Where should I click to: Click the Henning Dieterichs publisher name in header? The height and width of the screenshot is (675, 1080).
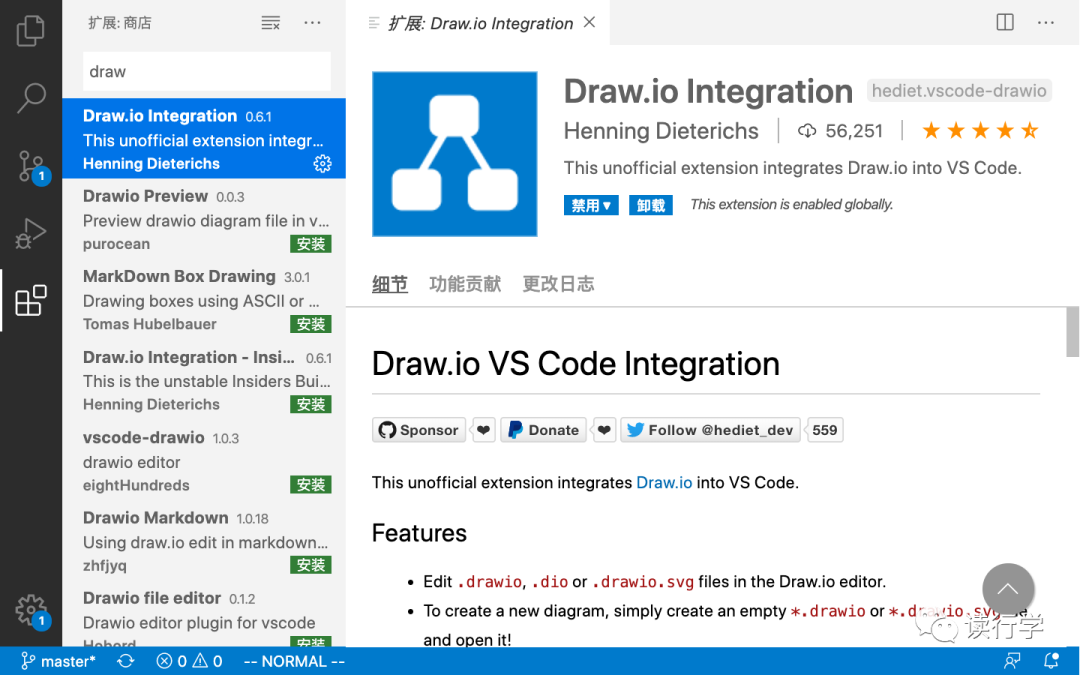pos(661,131)
